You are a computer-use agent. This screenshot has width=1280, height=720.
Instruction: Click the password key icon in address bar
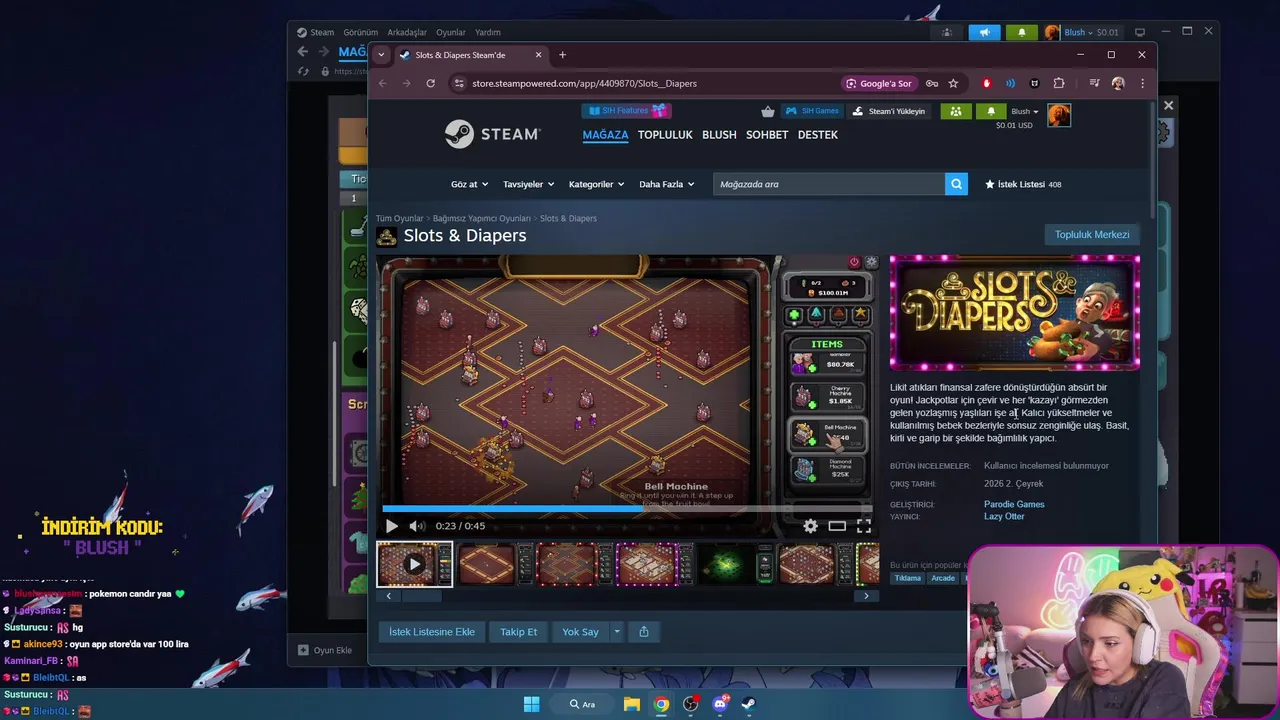pyautogui.click(x=931, y=83)
